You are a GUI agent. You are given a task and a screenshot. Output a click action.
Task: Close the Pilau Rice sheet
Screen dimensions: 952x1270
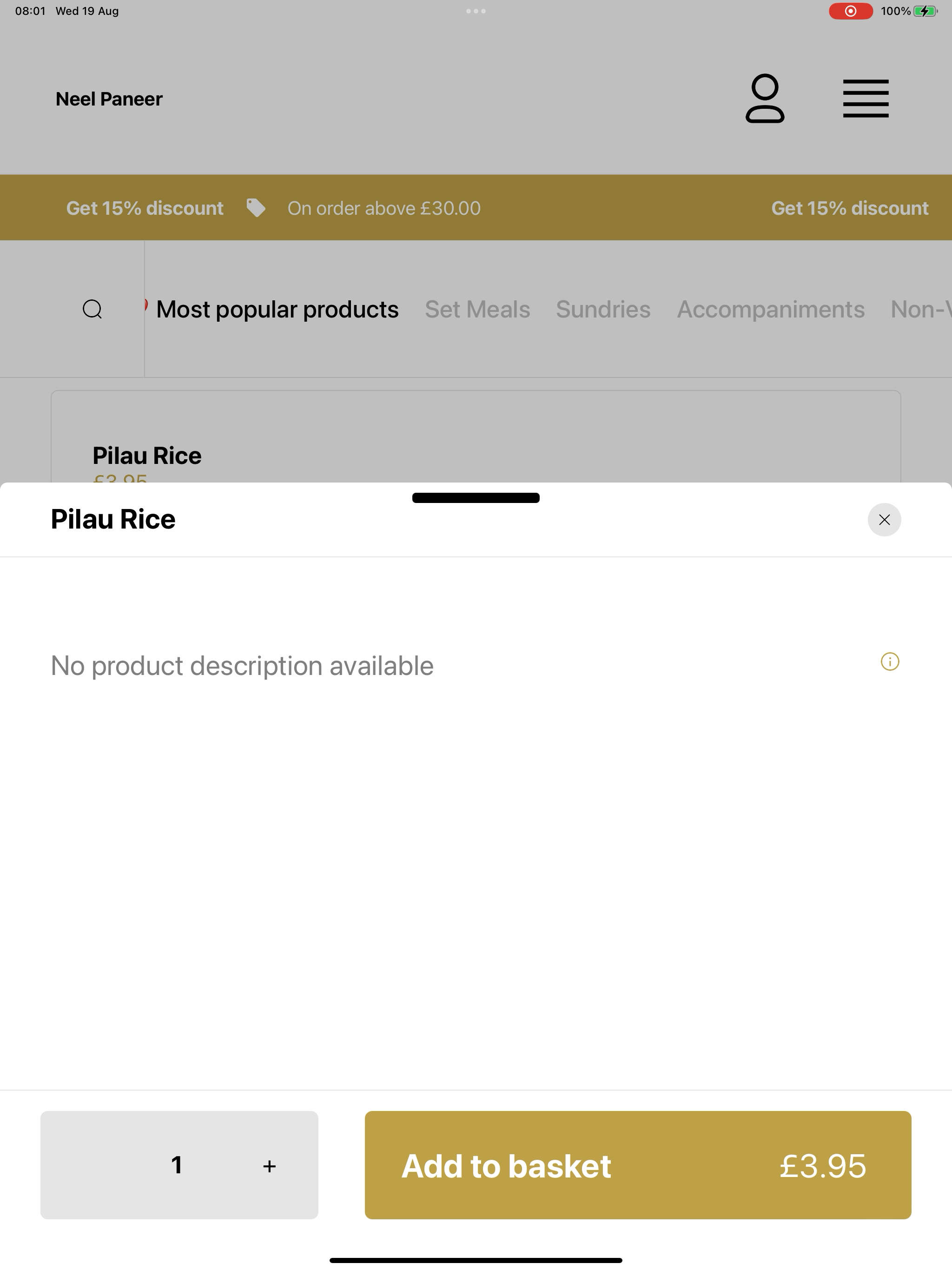(x=884, y=520)
